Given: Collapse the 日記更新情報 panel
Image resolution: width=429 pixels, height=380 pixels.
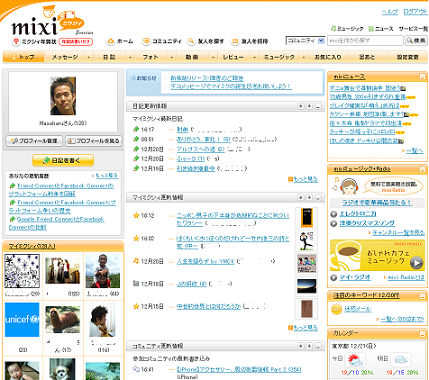Looking at the screenshot, I should pos(318,106).
